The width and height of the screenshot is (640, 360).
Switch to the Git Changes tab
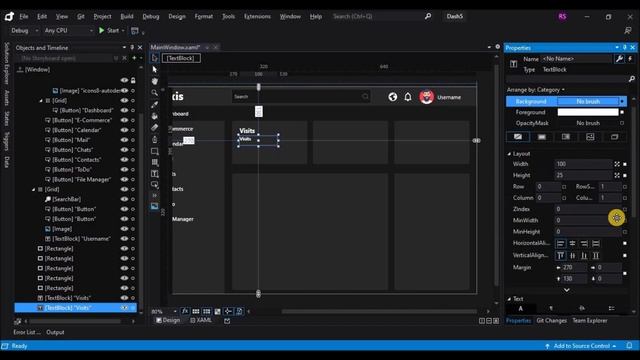click(551, 320)
